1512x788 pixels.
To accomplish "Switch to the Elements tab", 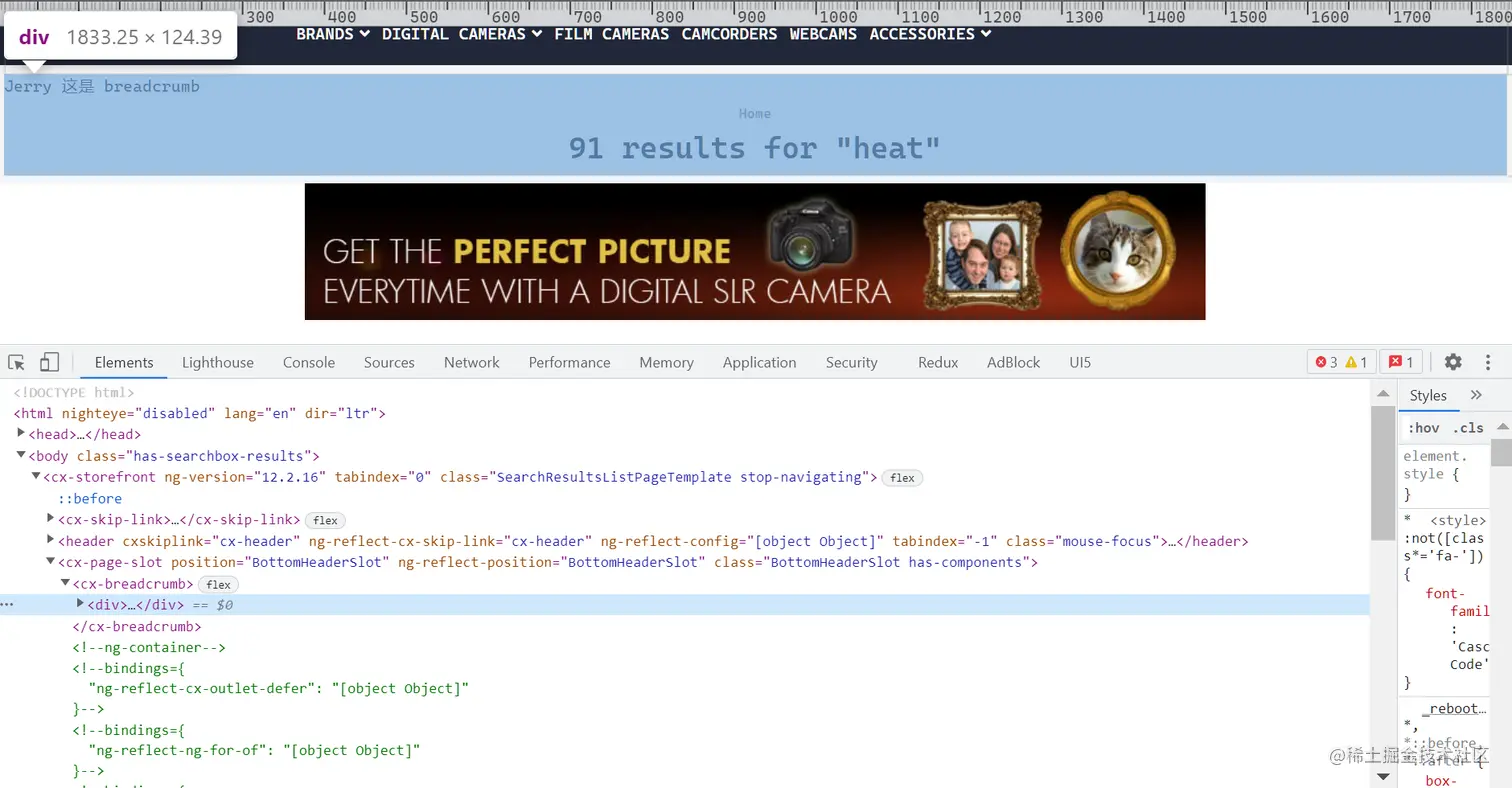I will click(x=124, y=362).
